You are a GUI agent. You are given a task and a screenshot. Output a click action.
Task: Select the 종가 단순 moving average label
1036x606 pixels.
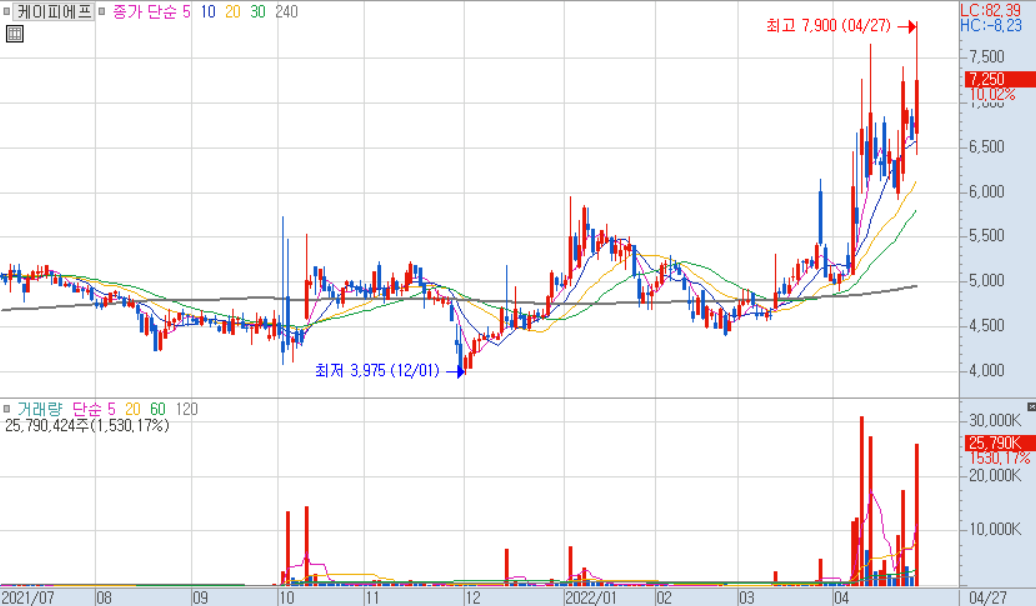[x=145, y=12]
